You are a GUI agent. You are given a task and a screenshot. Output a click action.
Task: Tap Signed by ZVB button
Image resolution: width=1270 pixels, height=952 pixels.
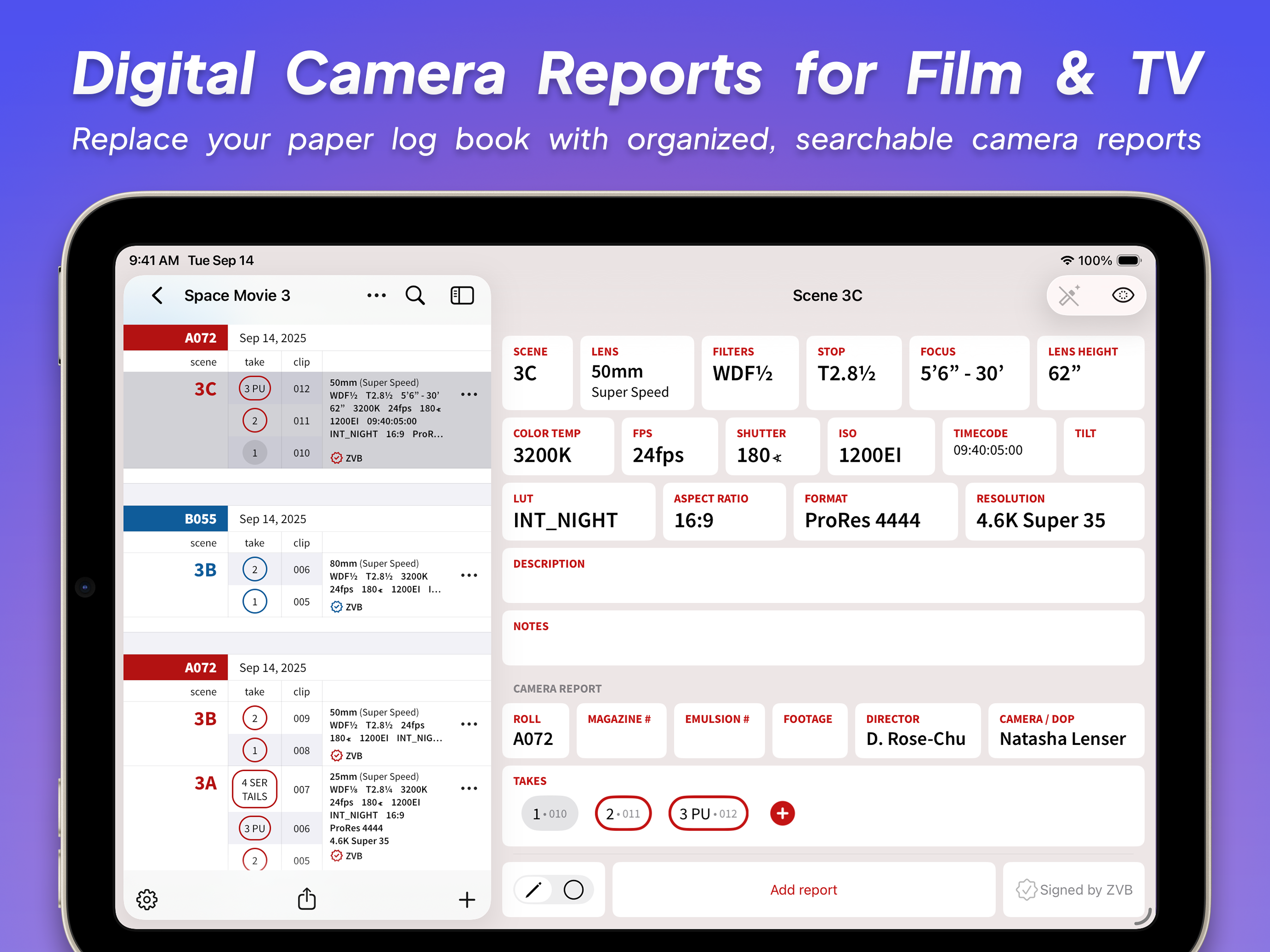(1074, 890)
